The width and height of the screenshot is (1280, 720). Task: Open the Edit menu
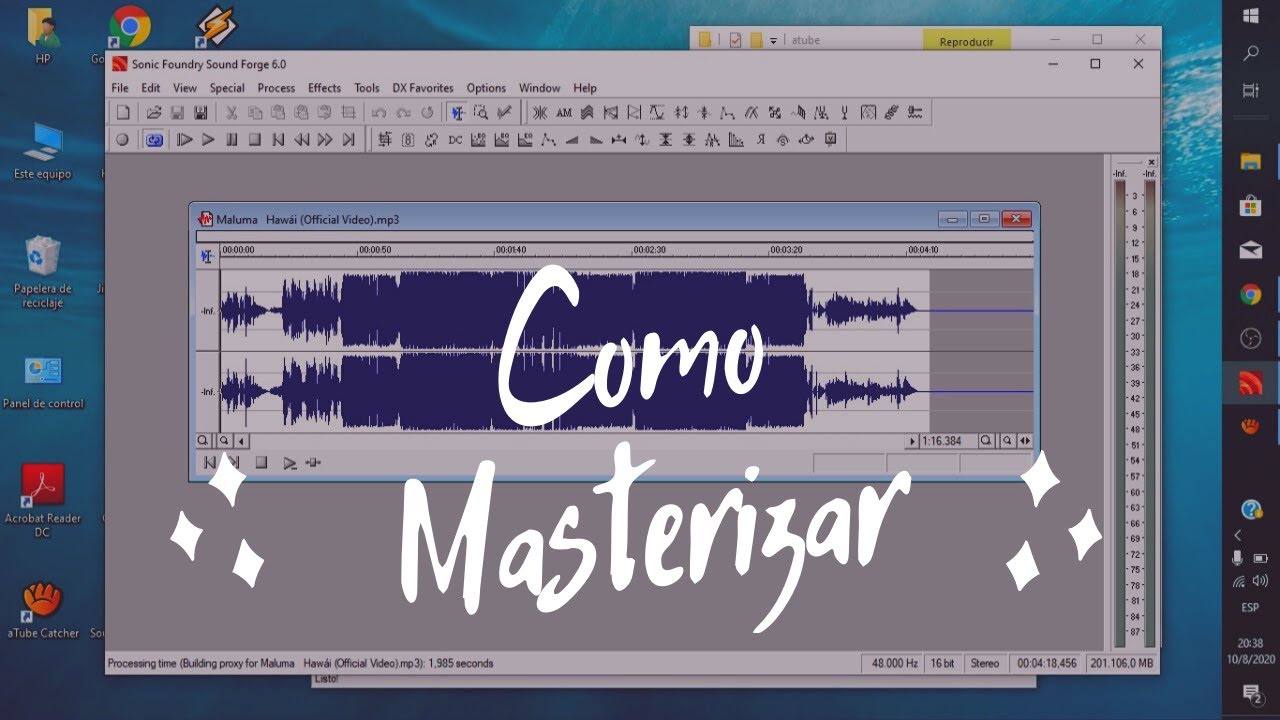151,88
